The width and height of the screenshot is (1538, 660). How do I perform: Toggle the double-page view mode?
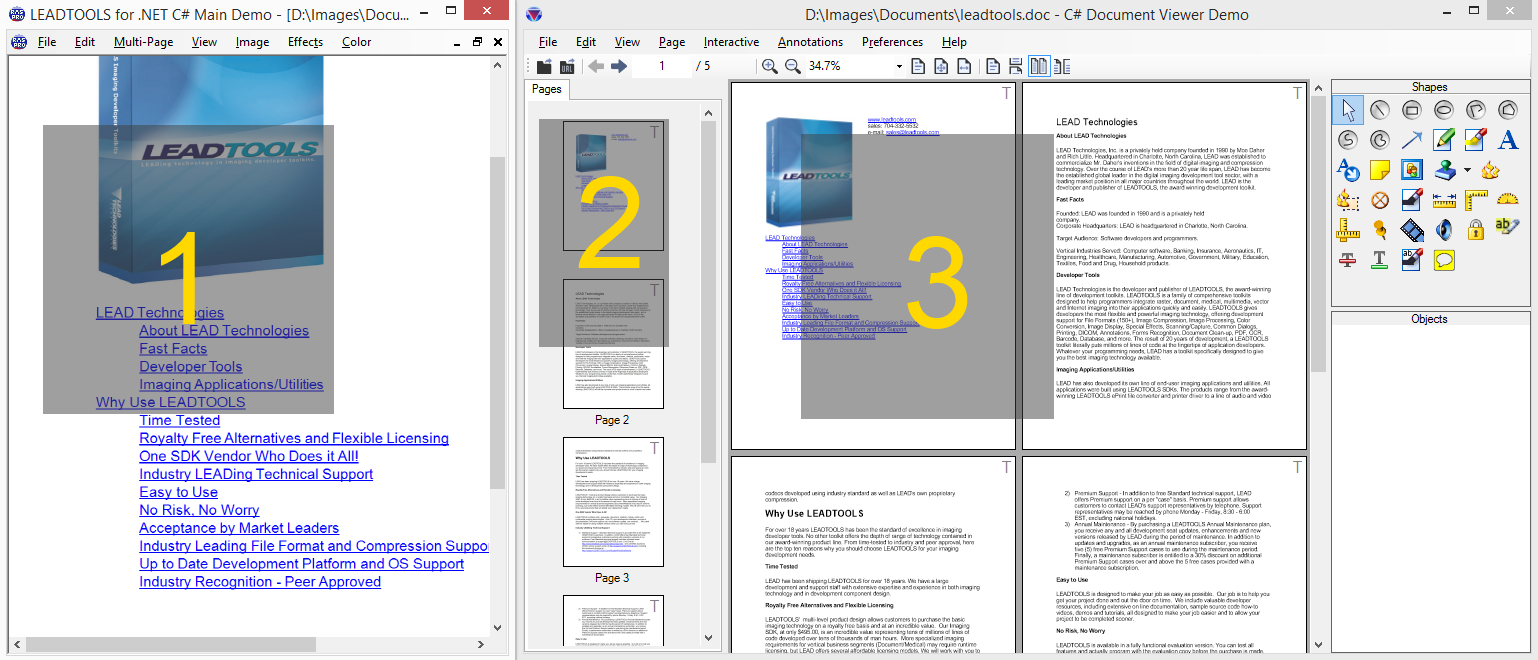tap(1038, 66)
